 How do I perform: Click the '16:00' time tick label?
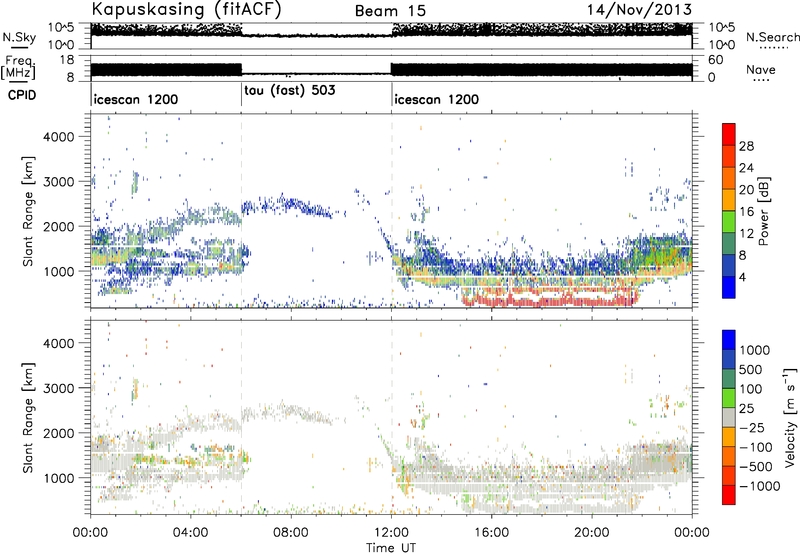pos(491,533)
